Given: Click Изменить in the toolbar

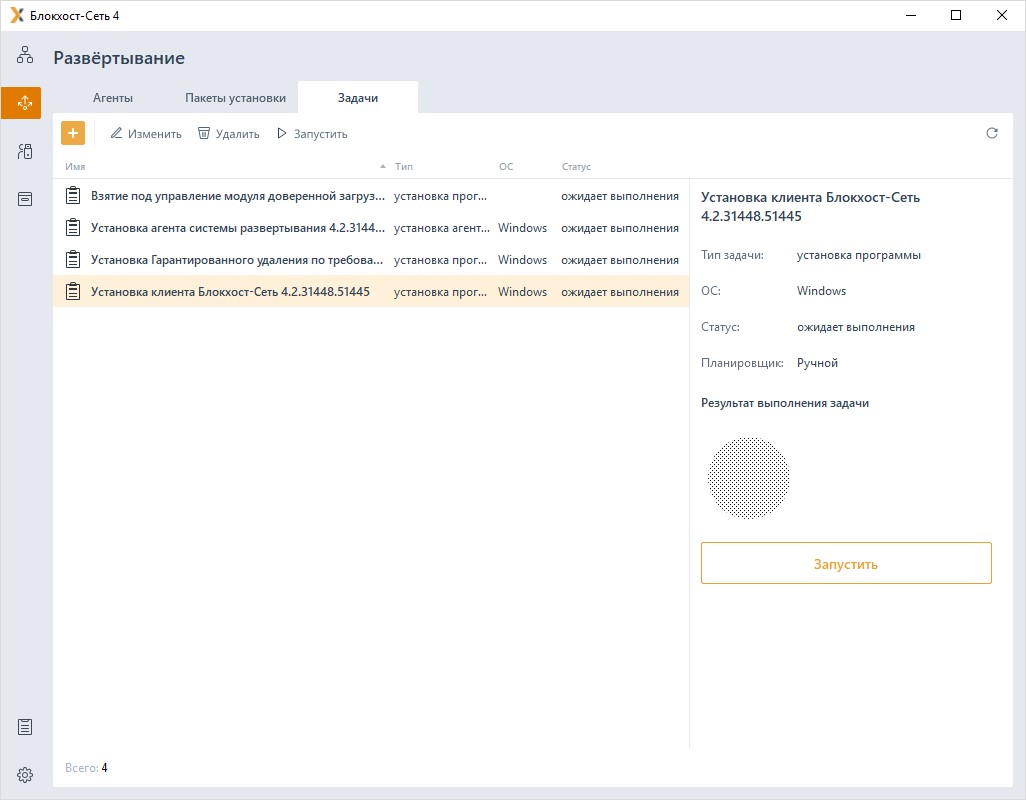Looking at the screenshot, I should click(x=146, y=134).
